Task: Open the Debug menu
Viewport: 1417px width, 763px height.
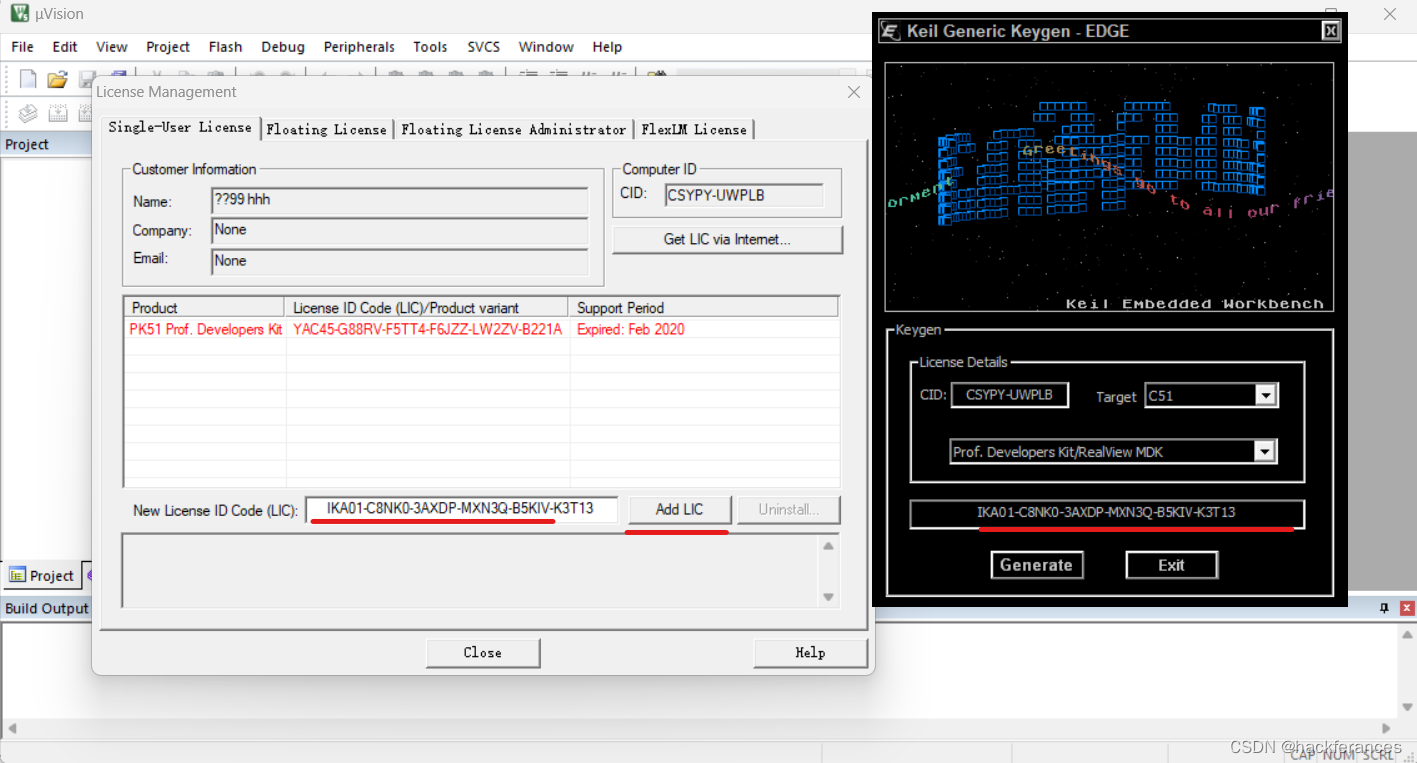Action: (x=283, y=47)
